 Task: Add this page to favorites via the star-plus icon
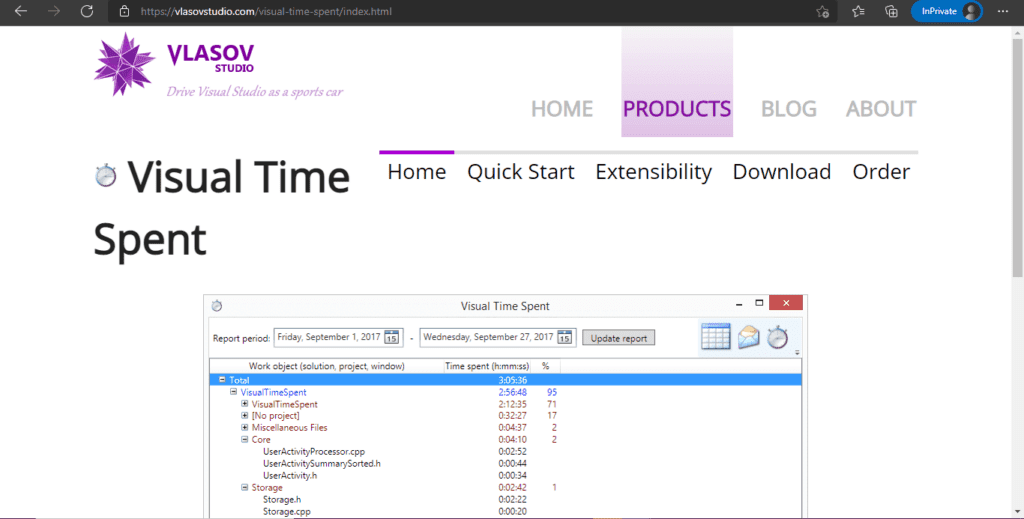click(822, 11)
